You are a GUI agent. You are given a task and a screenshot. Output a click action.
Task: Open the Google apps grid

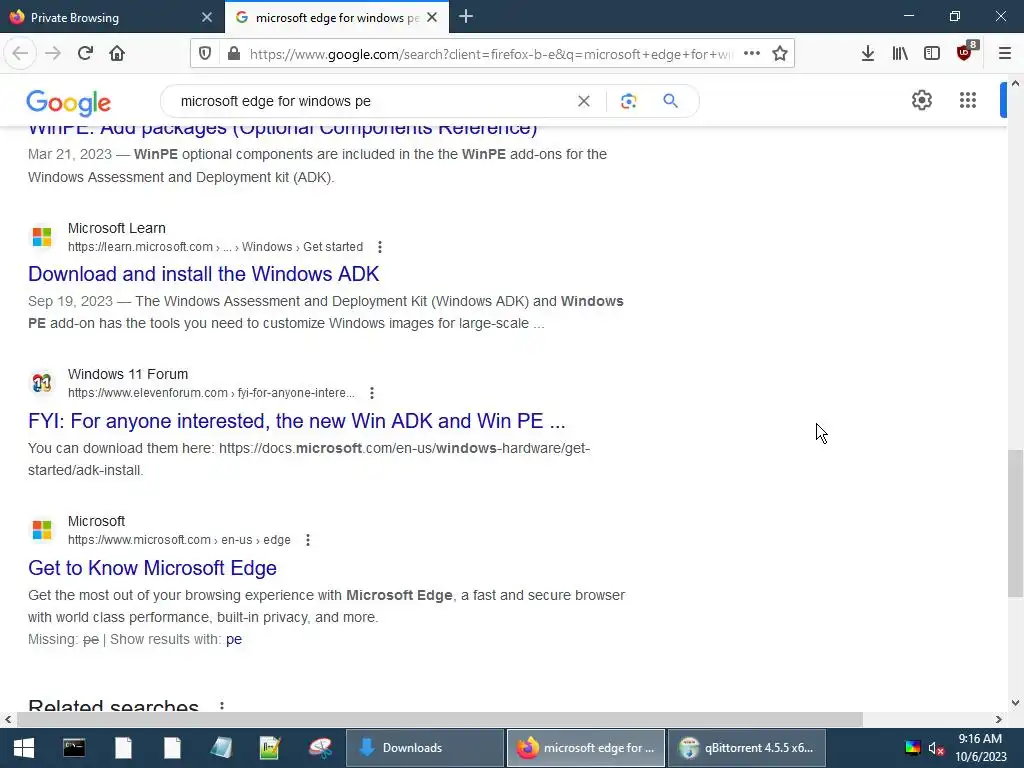[x=968, y=101]
